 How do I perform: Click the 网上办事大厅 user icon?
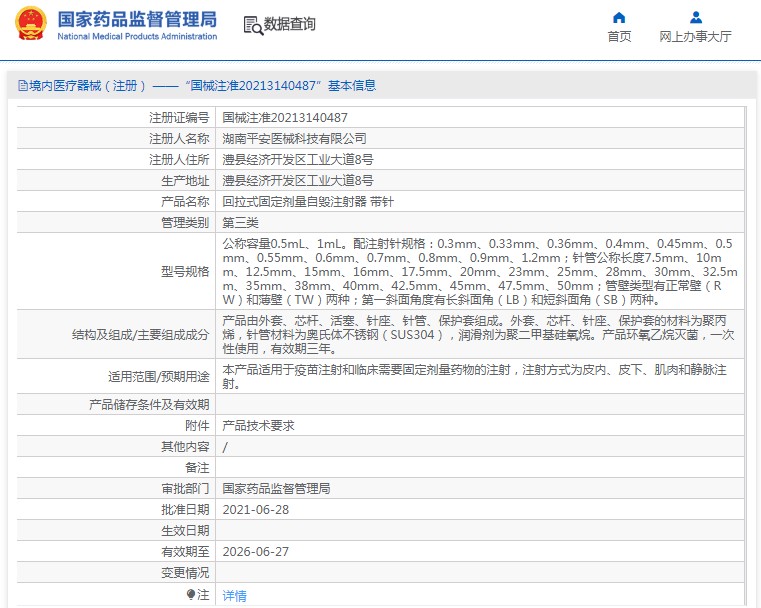695,18
